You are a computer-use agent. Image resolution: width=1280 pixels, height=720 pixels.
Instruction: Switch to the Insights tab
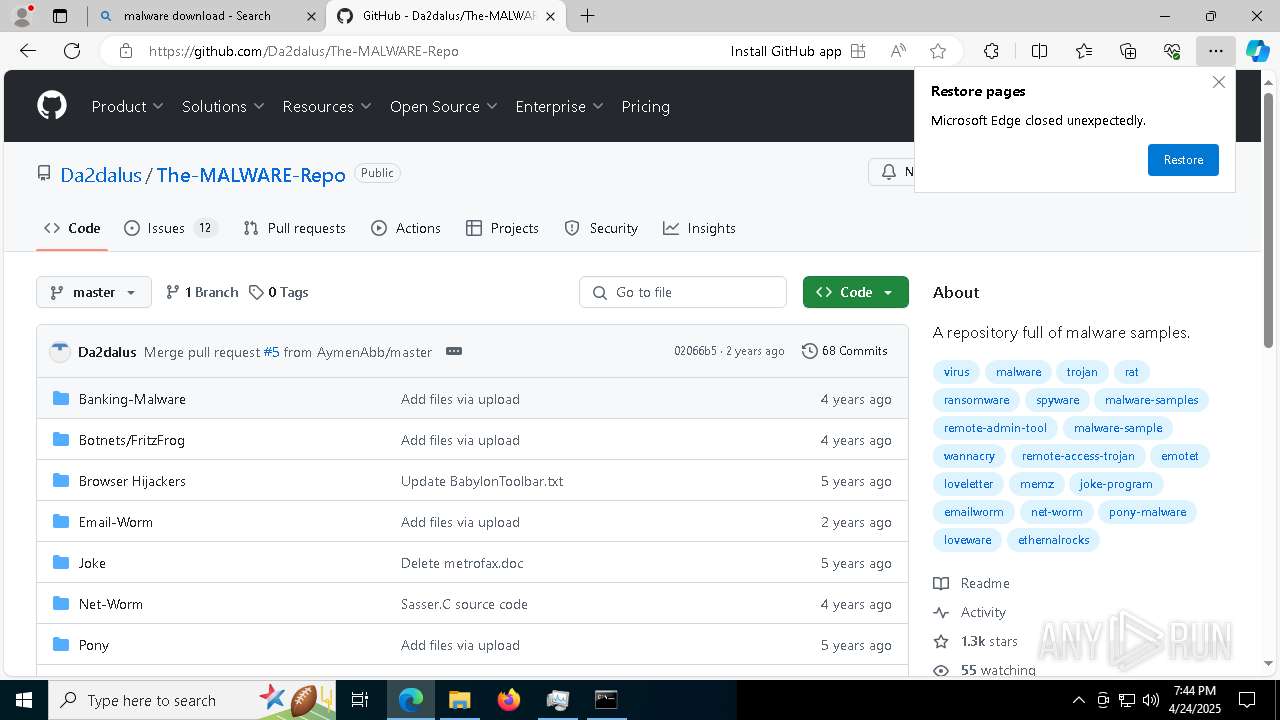(x=699, y=228)
